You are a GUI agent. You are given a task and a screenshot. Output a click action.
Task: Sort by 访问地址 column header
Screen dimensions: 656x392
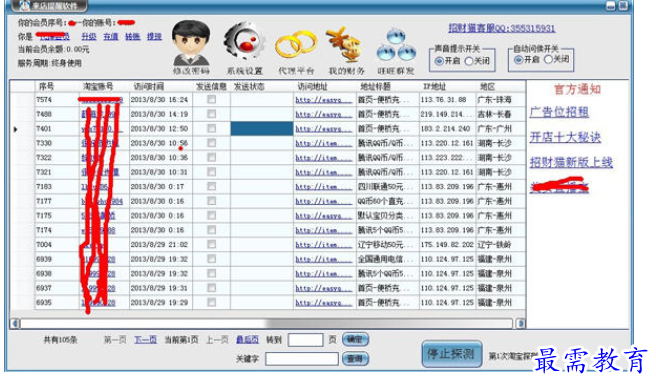click(312, 87)
